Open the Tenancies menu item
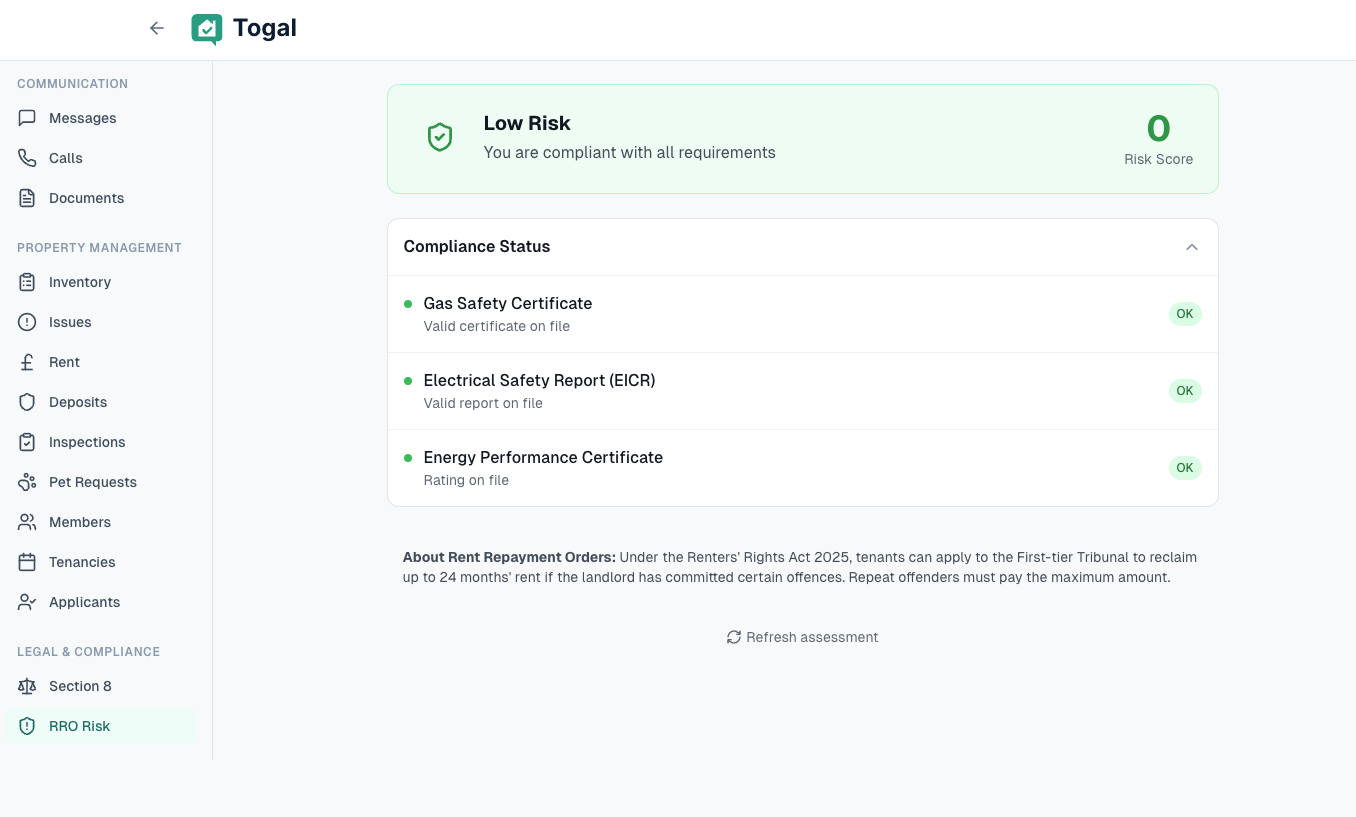This screenshot has height=817, width=1356. [82, 562]
